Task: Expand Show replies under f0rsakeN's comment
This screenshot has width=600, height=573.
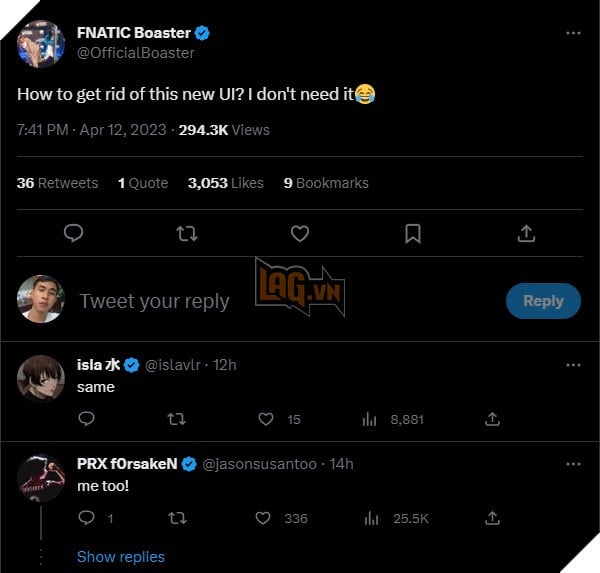Action: tap(121, 557)
